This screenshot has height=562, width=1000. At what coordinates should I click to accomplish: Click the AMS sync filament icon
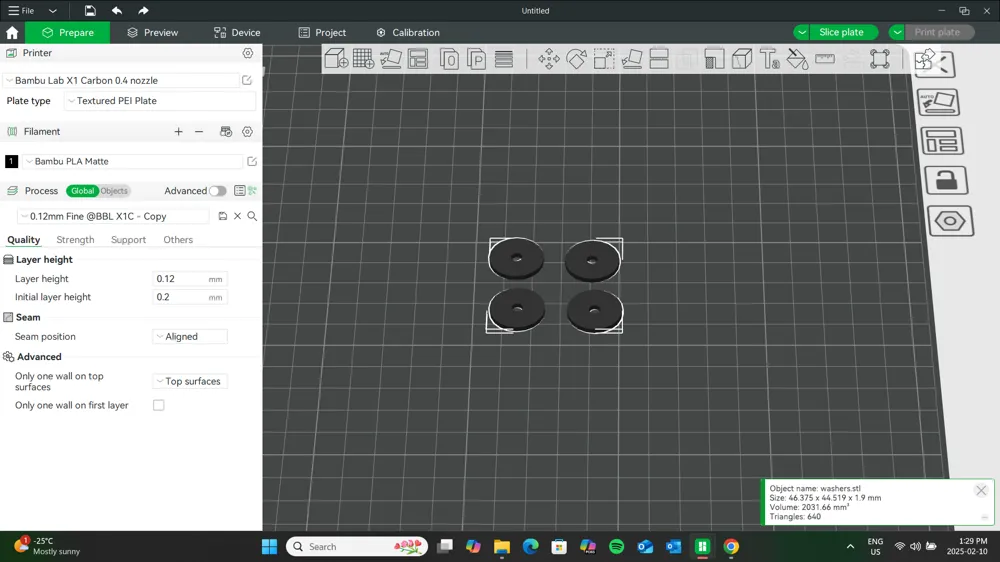[x=226, y=131]
